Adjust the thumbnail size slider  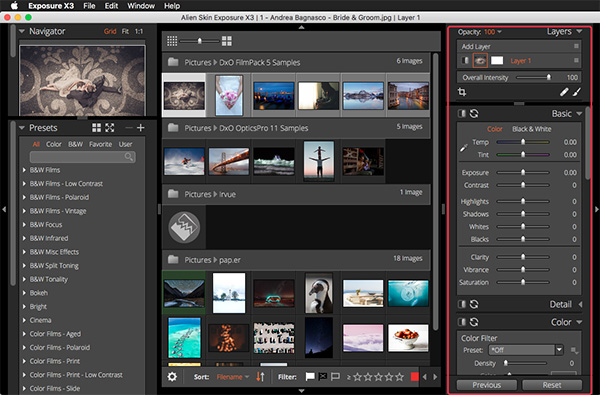(x=199, y=41)
